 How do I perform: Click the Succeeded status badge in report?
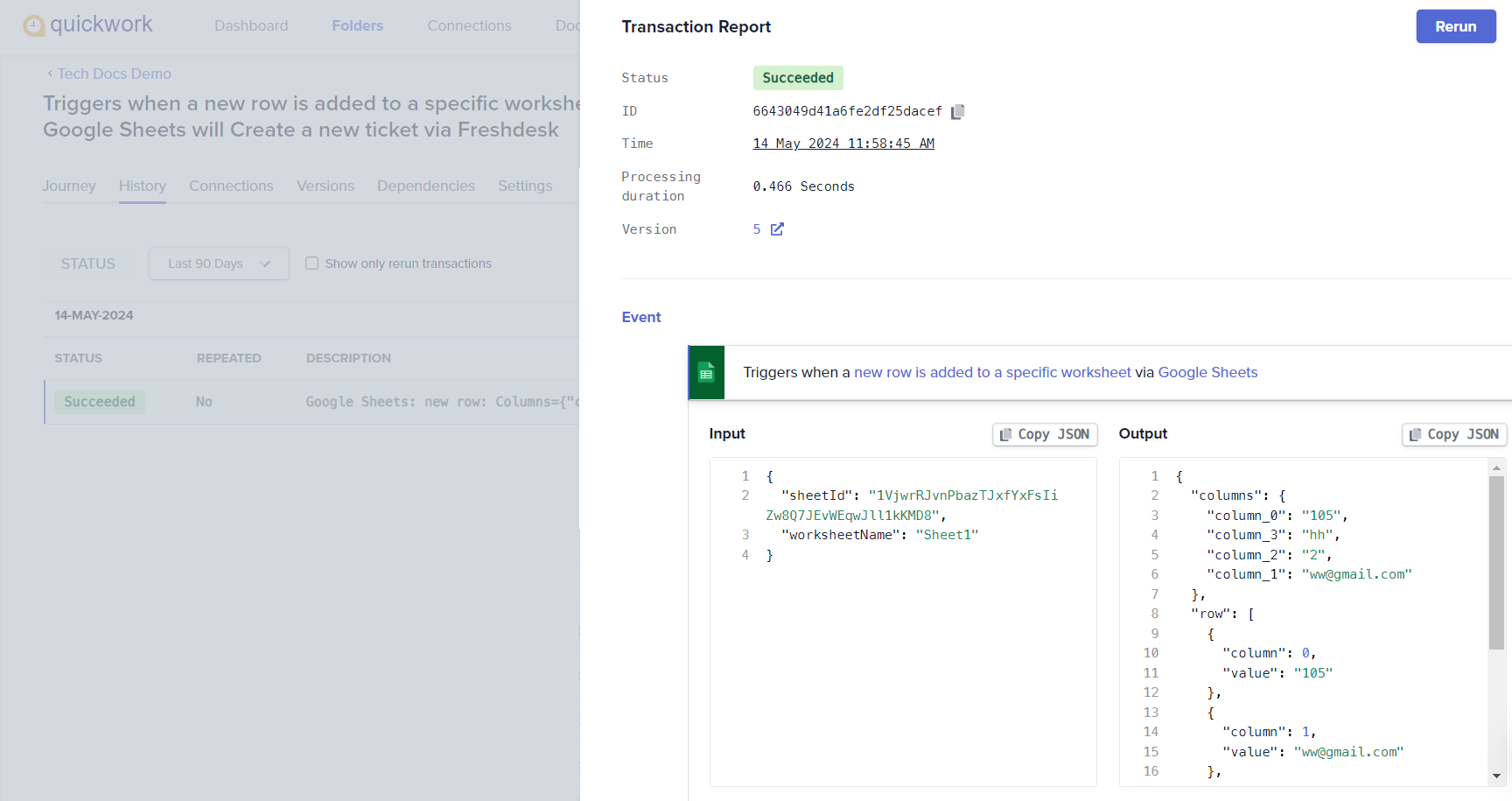pyautogui.click(x=798, y=78)
